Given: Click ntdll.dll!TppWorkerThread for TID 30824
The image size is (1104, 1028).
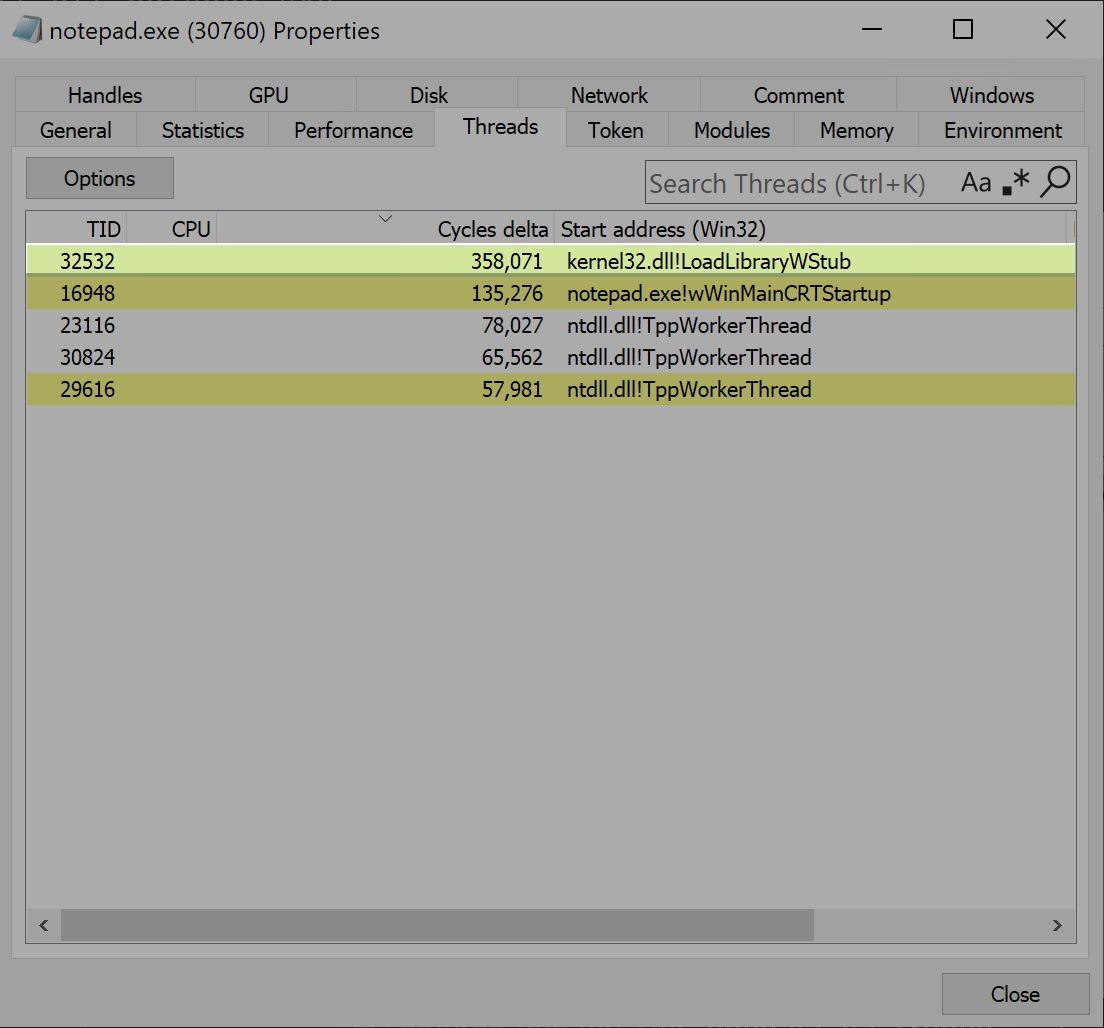Looking at the screenshot, I should pos(689,358).
